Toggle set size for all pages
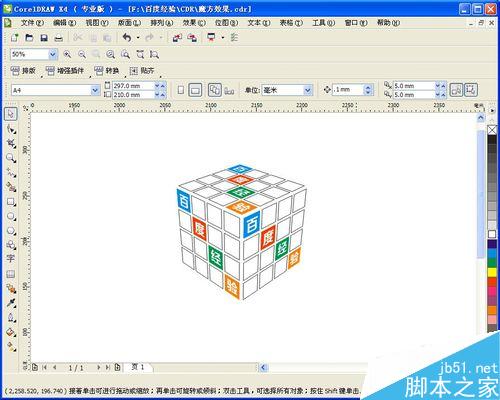This screenshot has height=400, width=500. 214,90
